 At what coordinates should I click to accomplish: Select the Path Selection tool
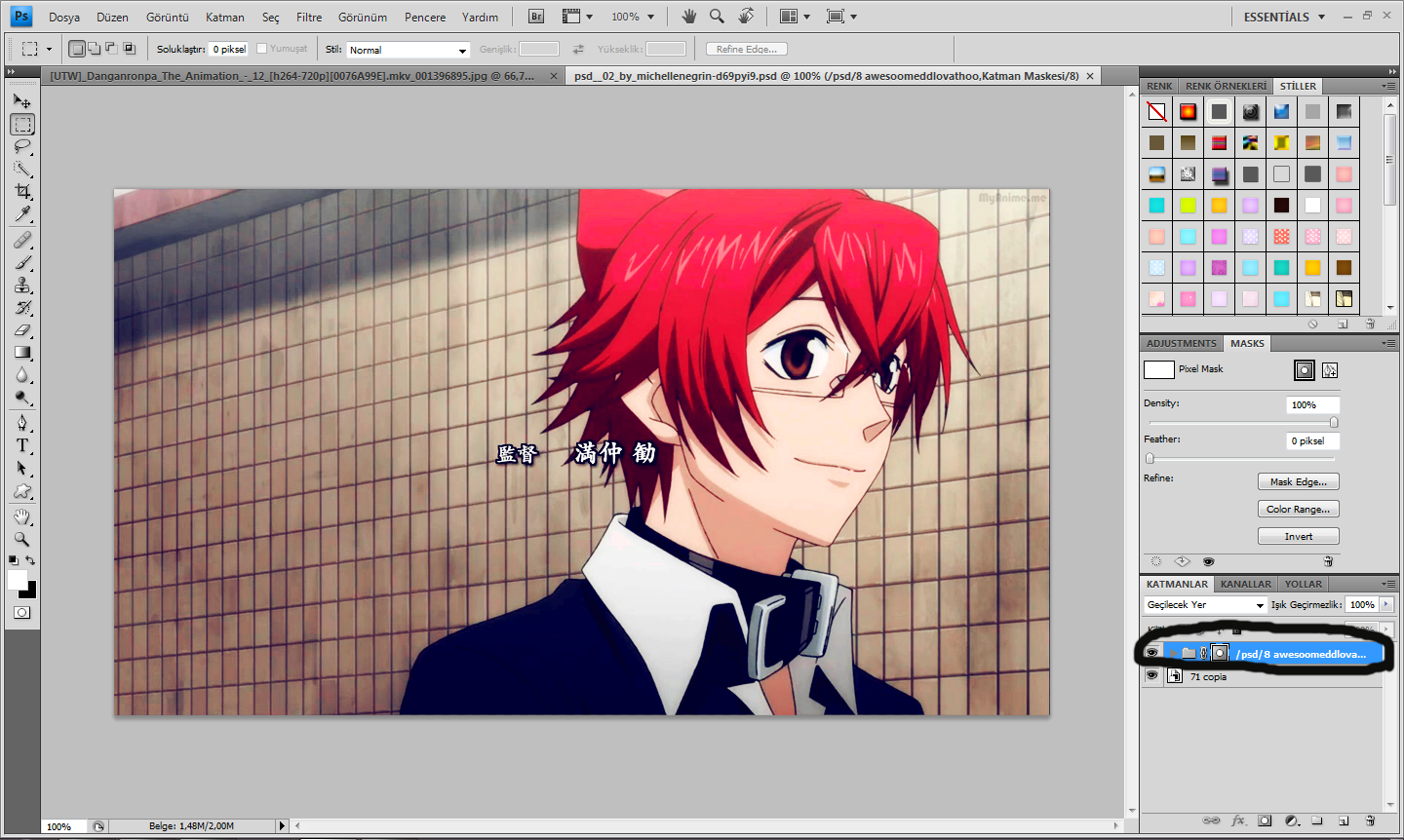point(22,468)
